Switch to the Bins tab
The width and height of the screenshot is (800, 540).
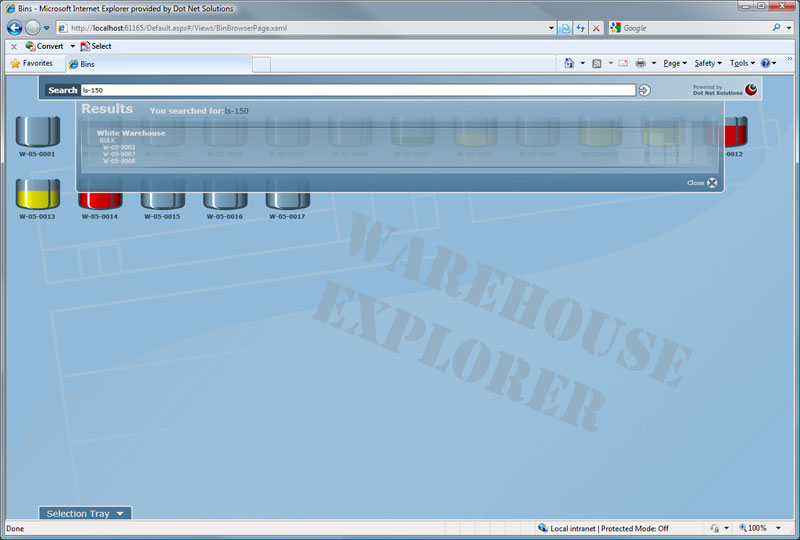(x=159, y=64)
